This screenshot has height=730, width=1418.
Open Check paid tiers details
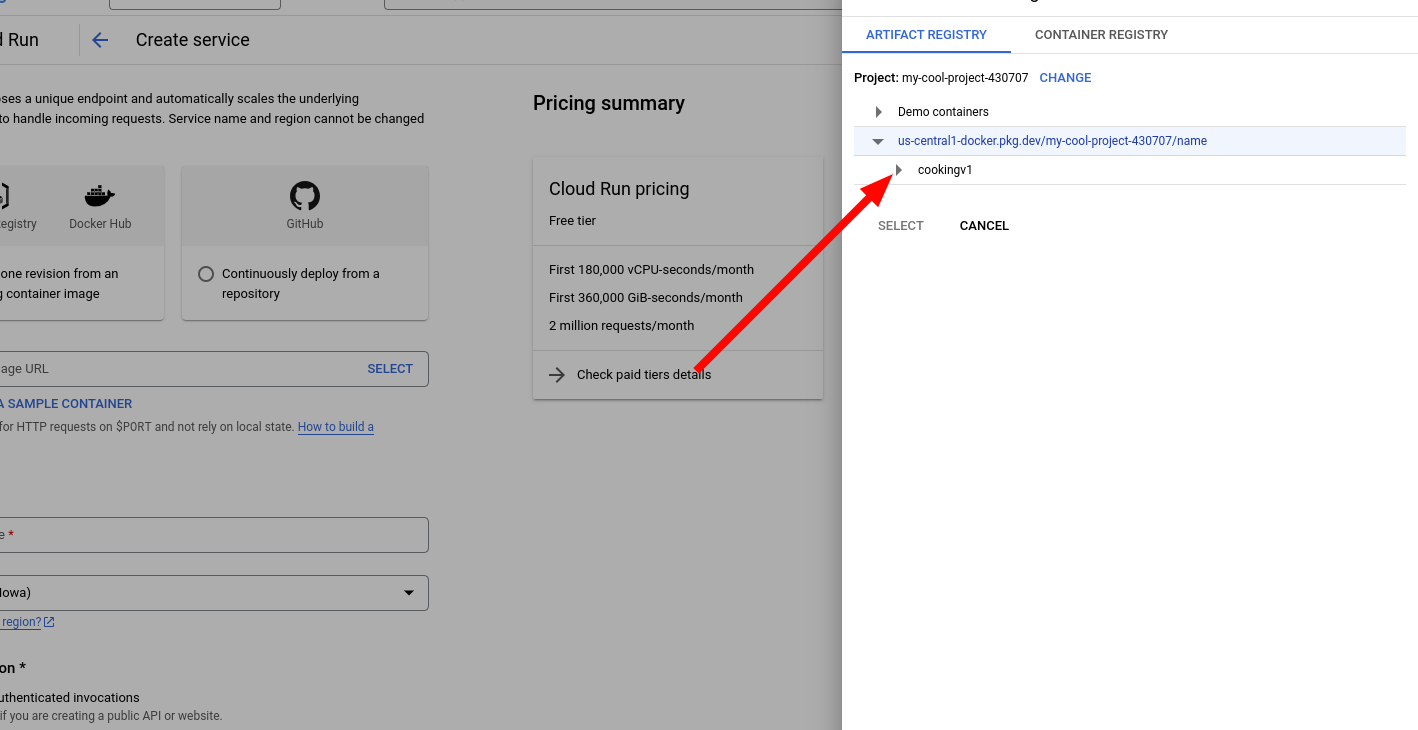click(644, 375)
